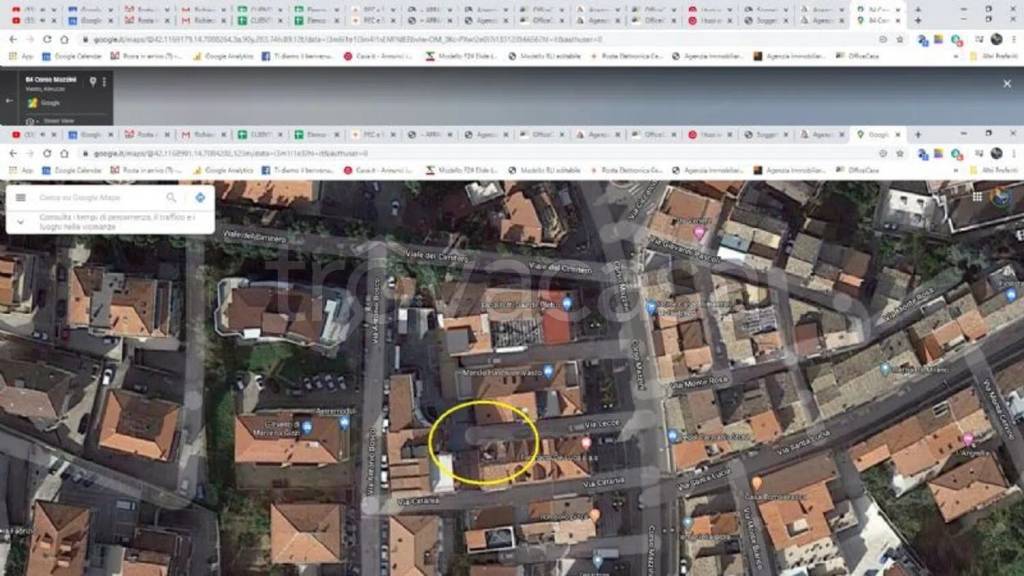Close the Street View with the X button
1024x576 pixels.
click(x=1006, y=84)
